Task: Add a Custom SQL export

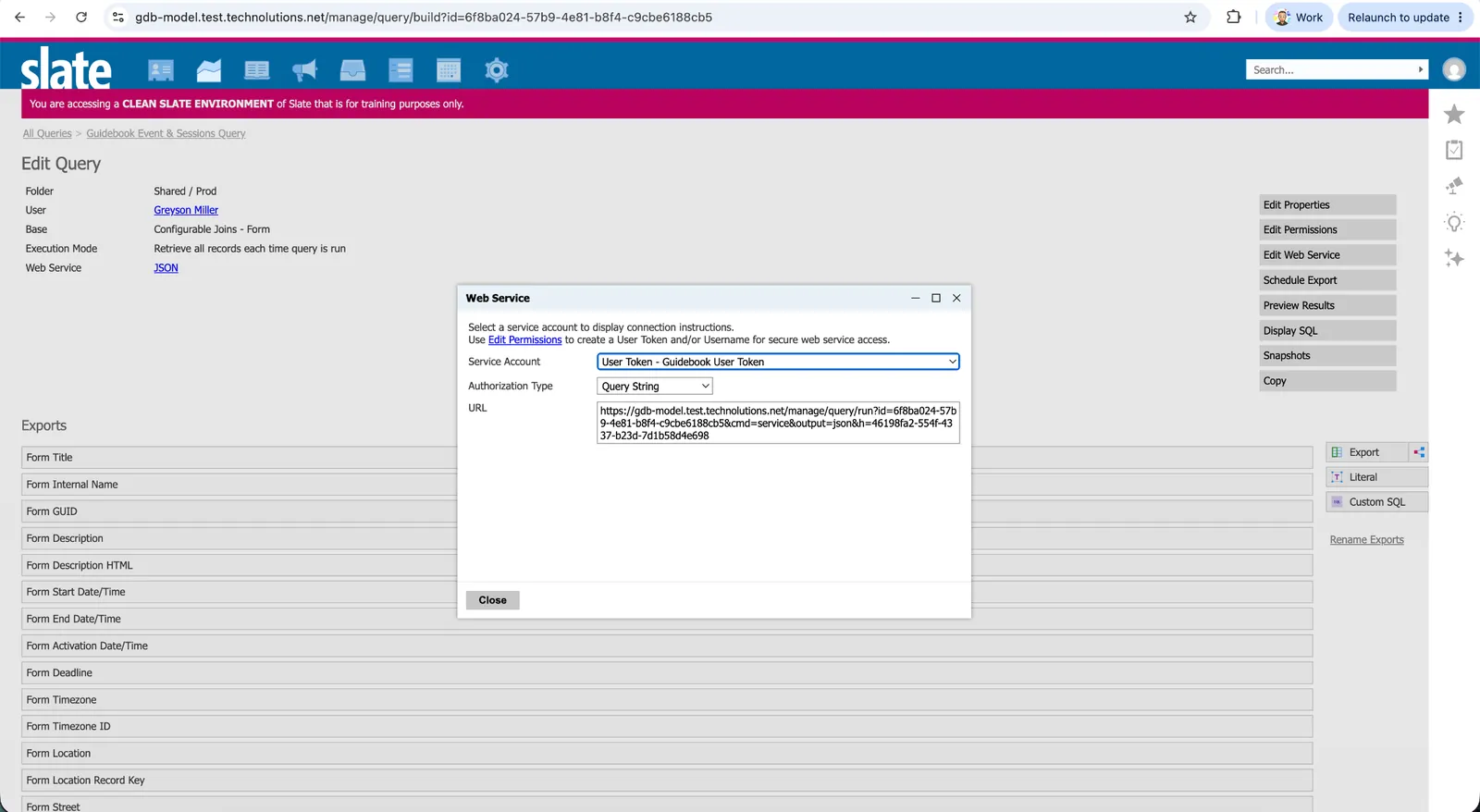Action: pyautogui.click(x=1377, y=502)
